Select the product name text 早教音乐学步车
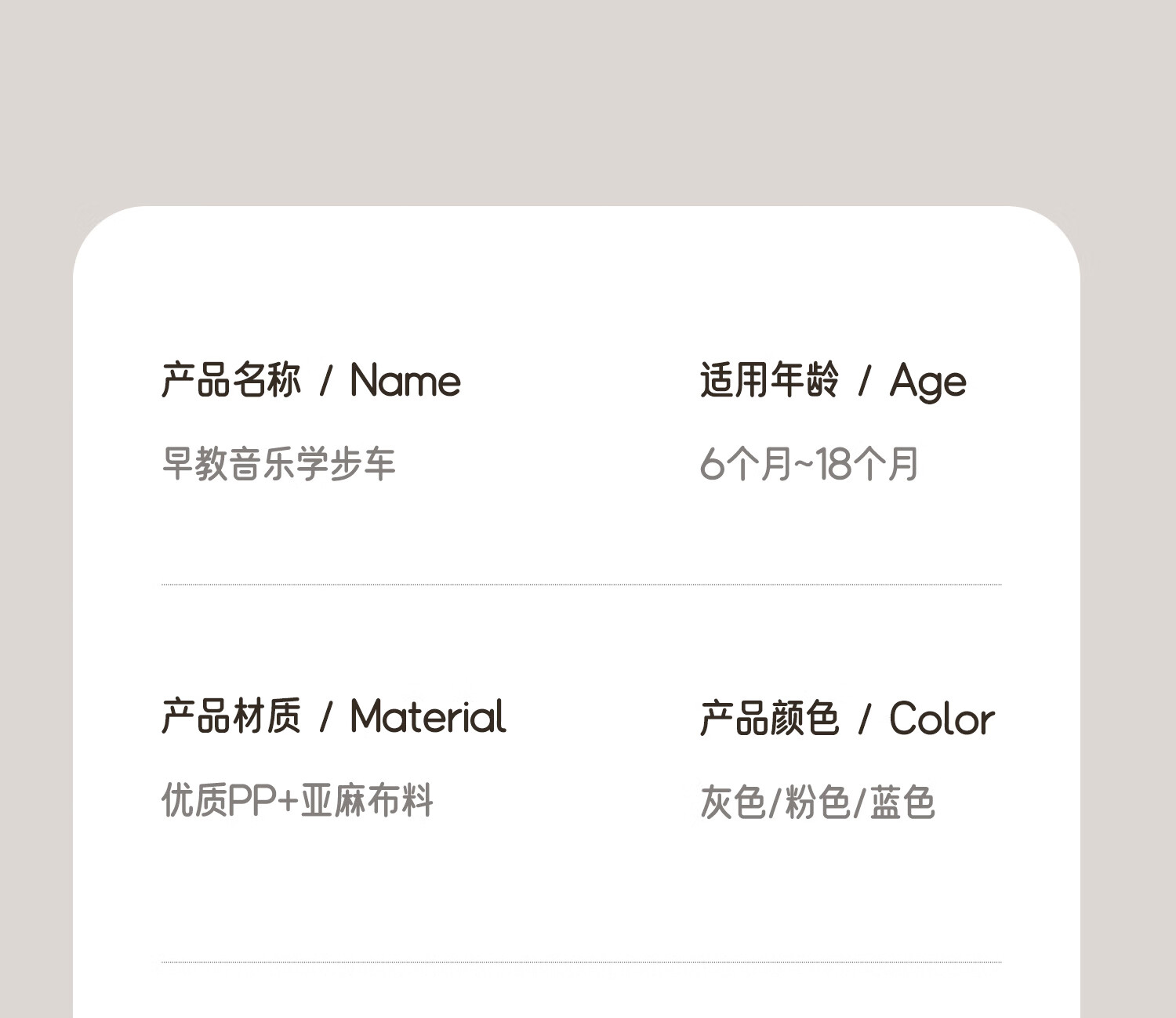Image resolution: width=1176 pixels, height=1018 pixels. point(278,464)
